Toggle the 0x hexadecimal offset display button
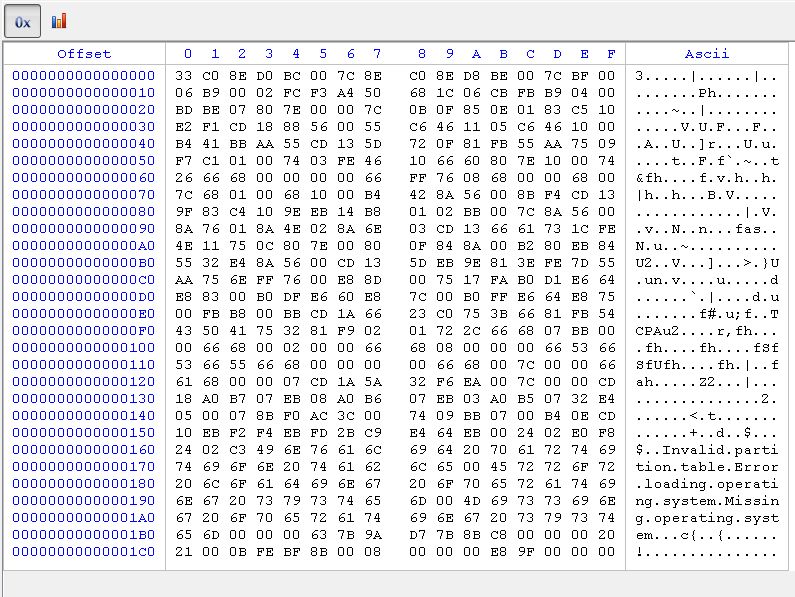 (23, 20)
